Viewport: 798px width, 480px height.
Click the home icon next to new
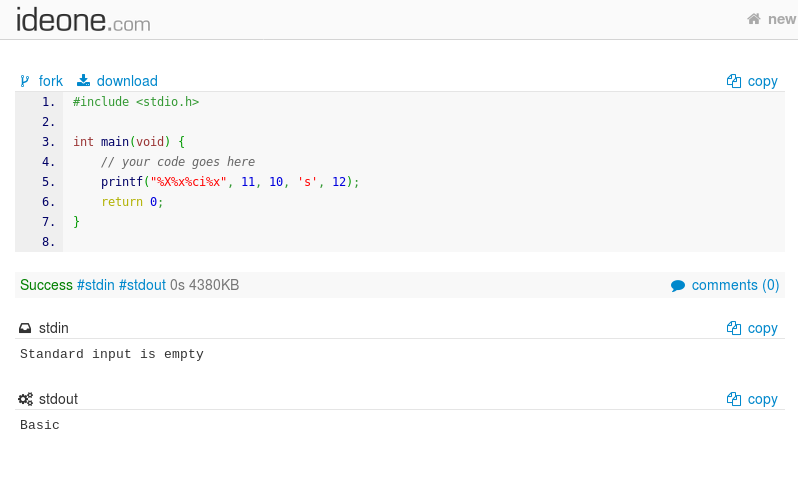coord(754,19)
